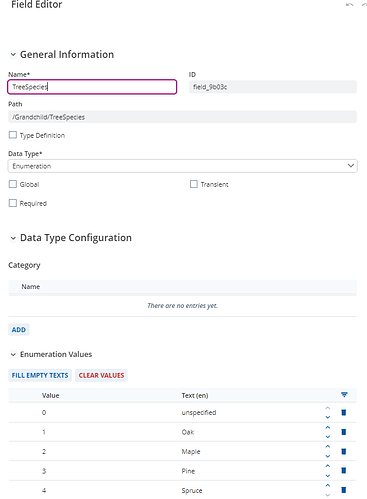The height and width of the screenshot is (499, 367).
Task: Delete the Spruce enumeration row
Action: pyautogui.click(x=344, y=490)
